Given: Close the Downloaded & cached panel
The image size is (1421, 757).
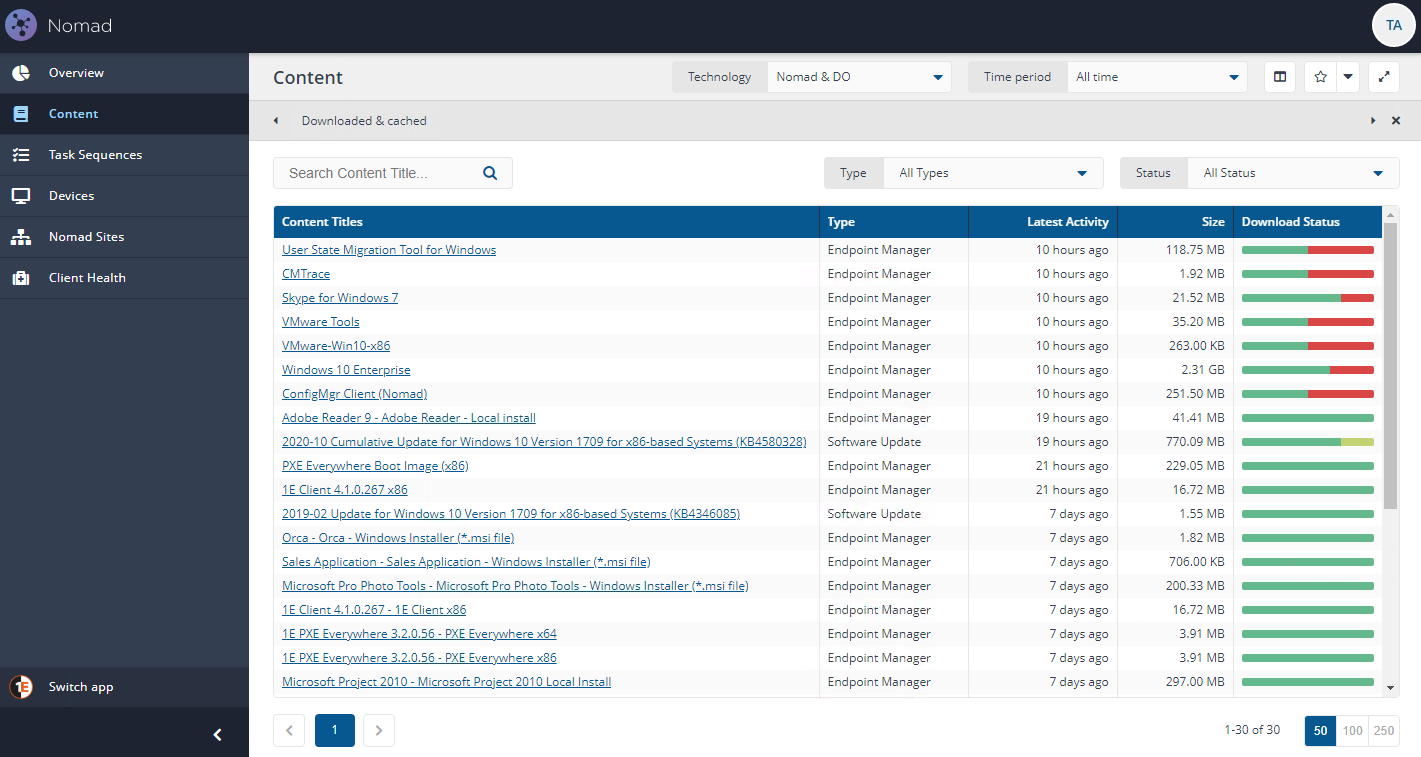Looking at the screenshot, I should pos(1396,121).
